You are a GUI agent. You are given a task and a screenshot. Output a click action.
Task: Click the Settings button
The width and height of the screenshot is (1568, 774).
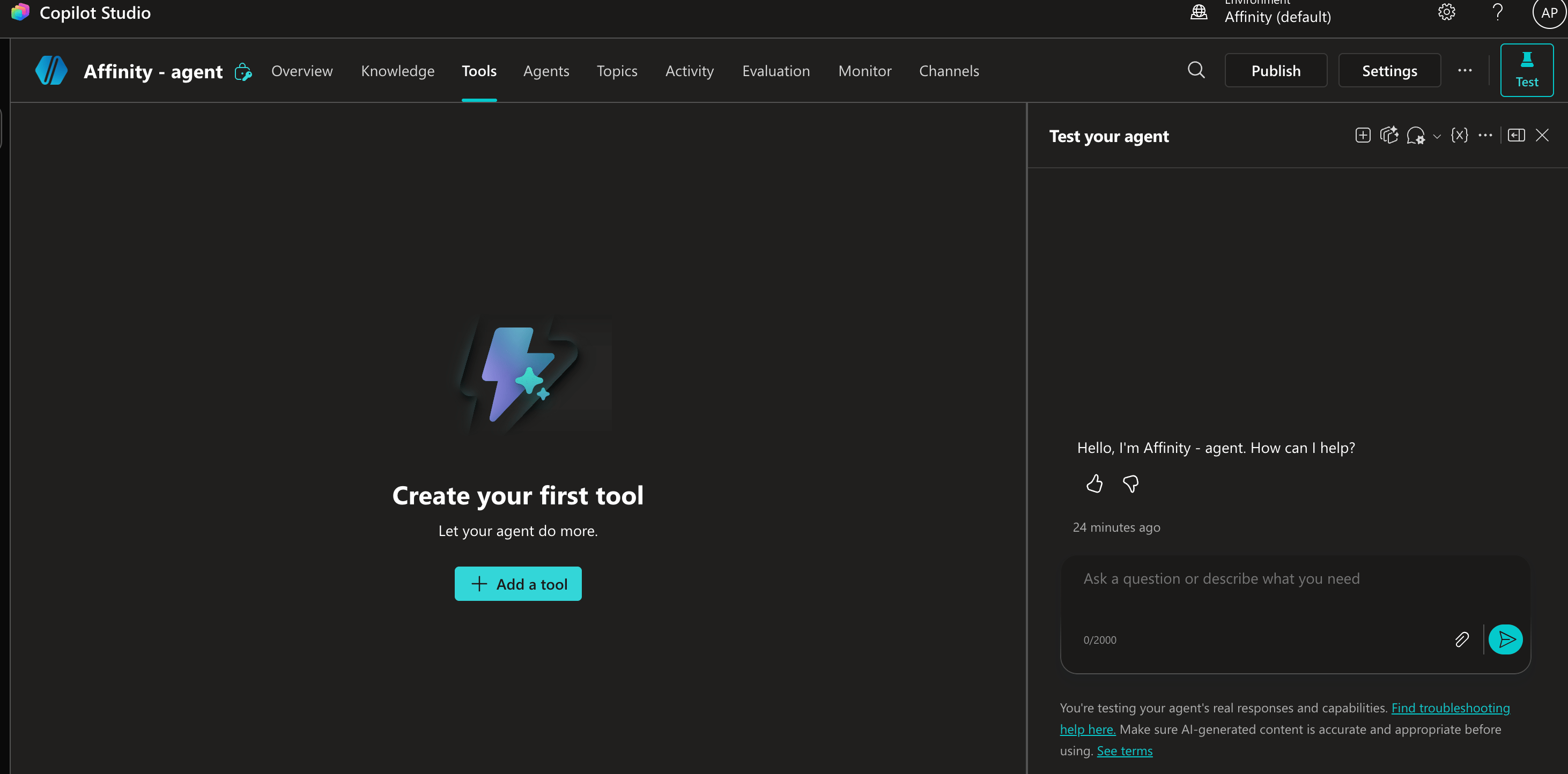coord(1389,70)
